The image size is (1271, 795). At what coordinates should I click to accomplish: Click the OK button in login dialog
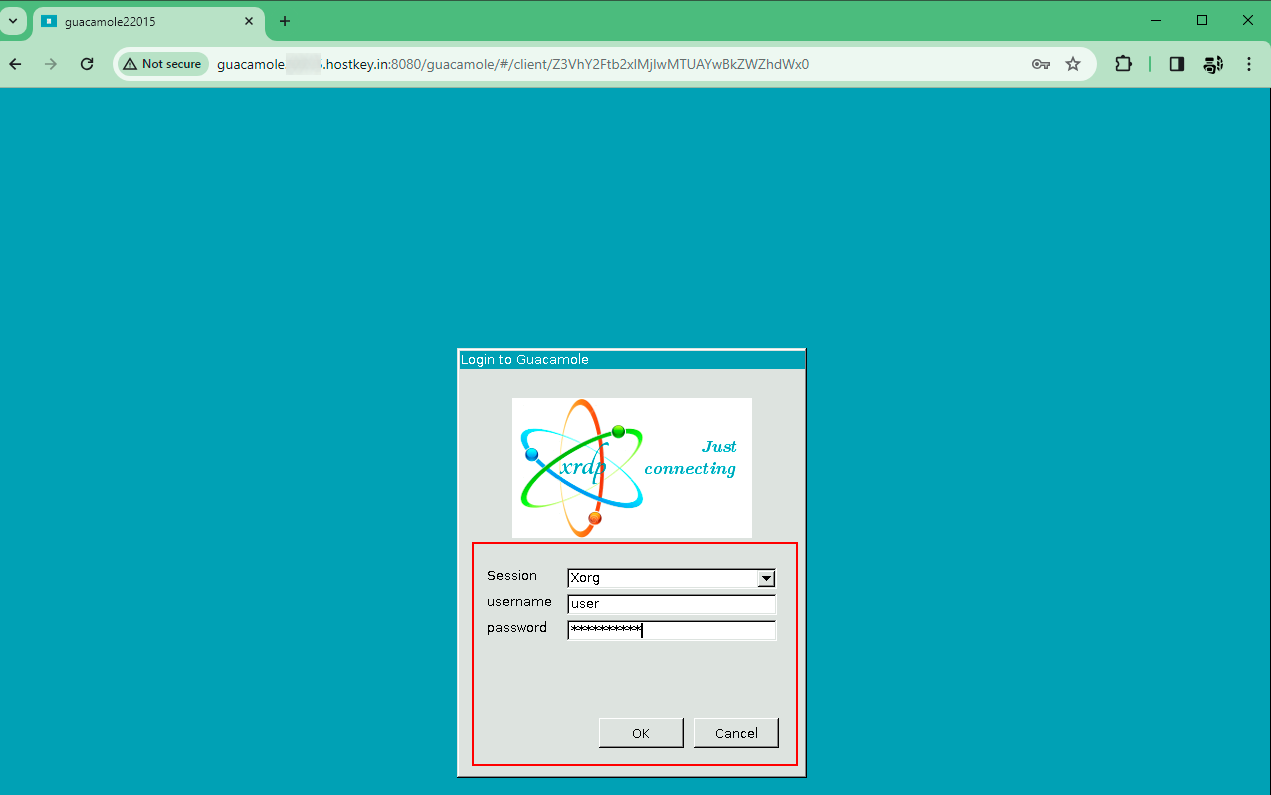pyautogui.click(x=641, y=733)
